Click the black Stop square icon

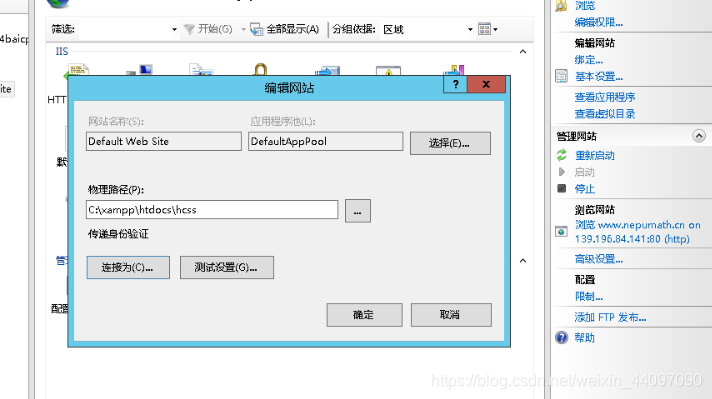point(562,188)
